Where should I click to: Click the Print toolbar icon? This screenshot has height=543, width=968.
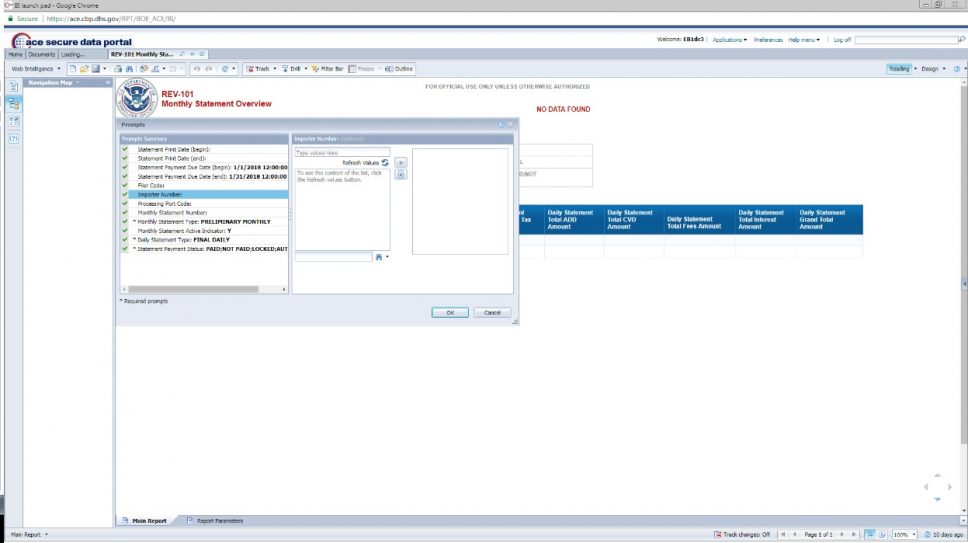(x=118, y=69)
